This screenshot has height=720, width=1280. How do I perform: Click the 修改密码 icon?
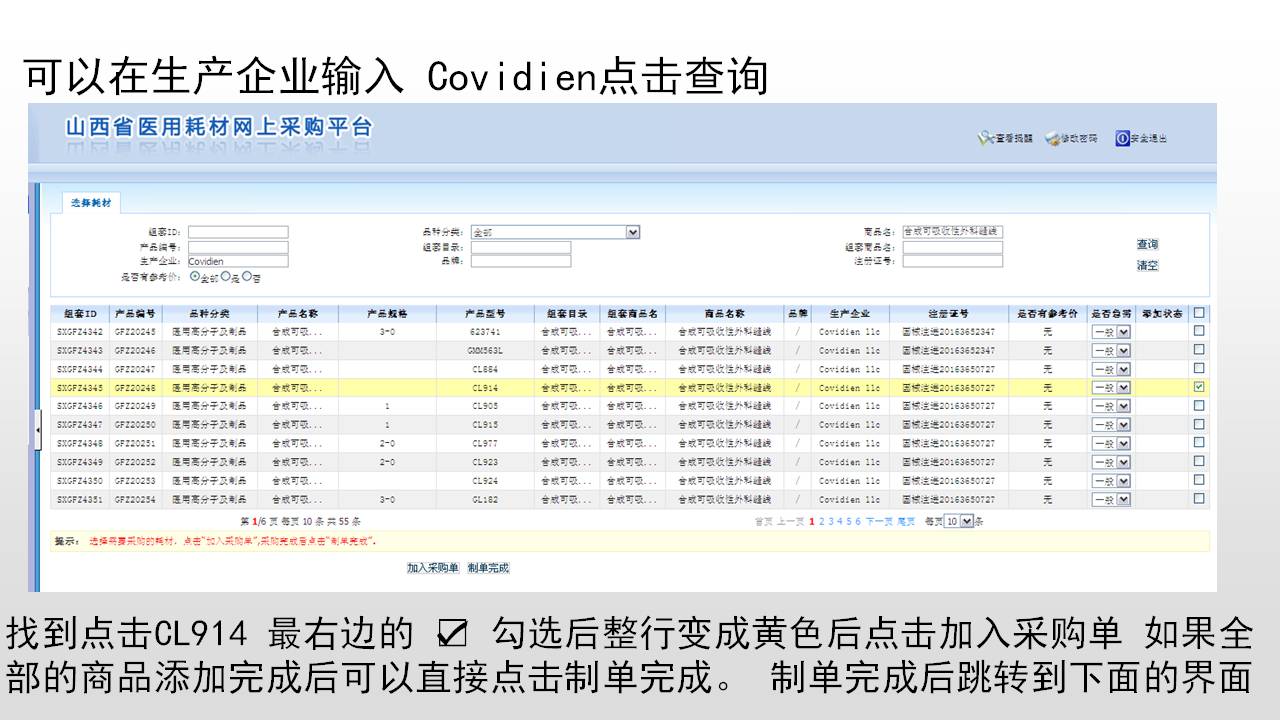tap(1052, 138)
